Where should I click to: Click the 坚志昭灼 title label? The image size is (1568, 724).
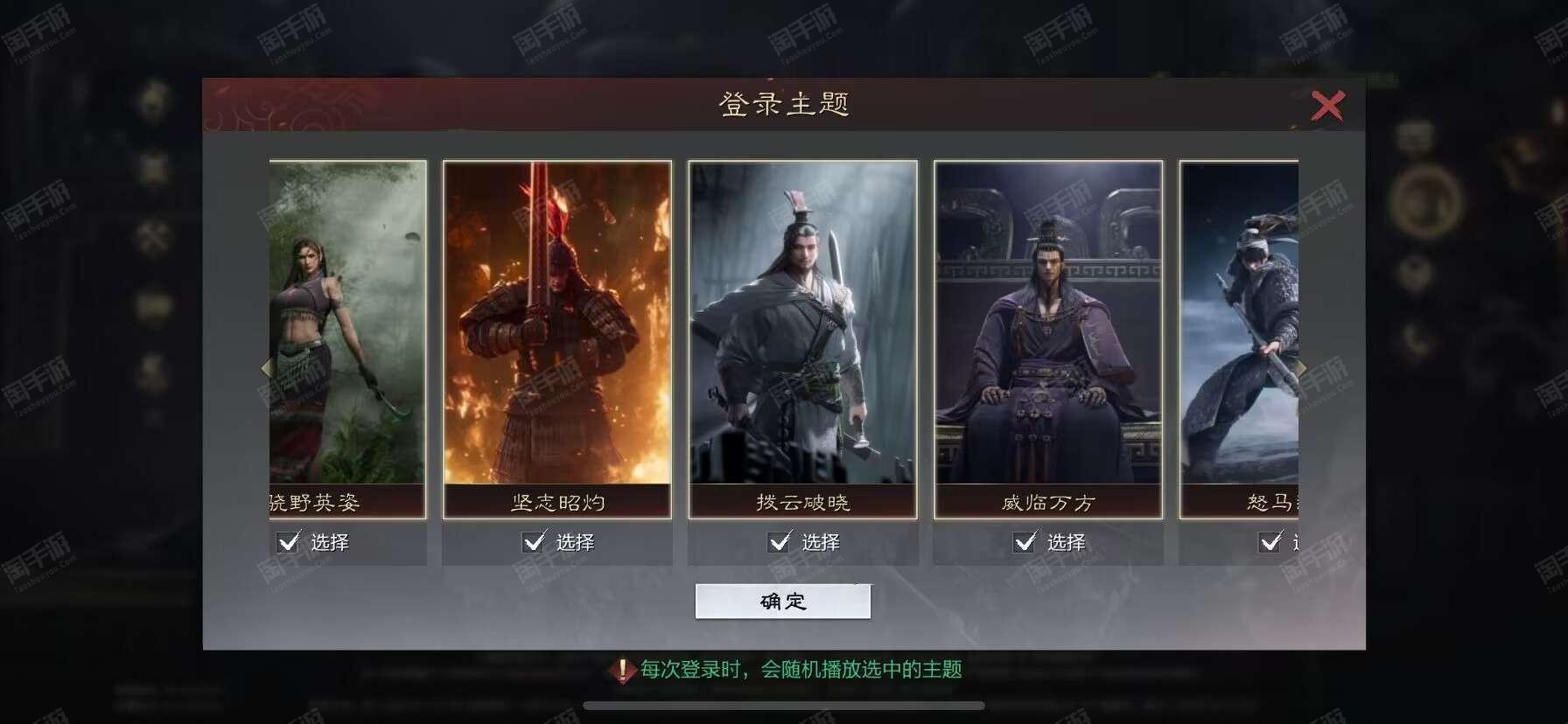point(557,503)
